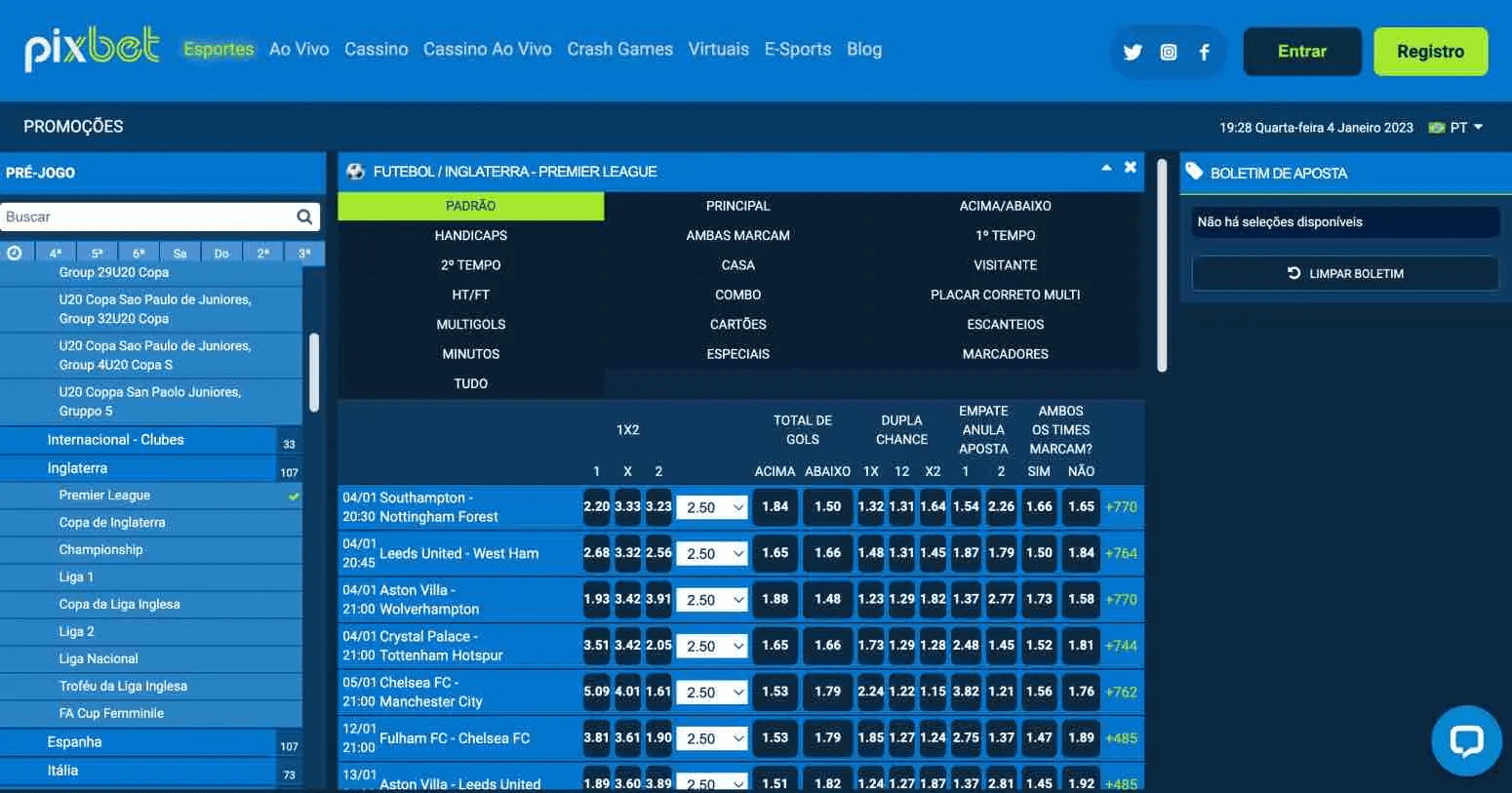Viewport: 1512px width, 793px height.
Task: Bet on Southampton home win 2.20
Action: (x=597, y=507)
